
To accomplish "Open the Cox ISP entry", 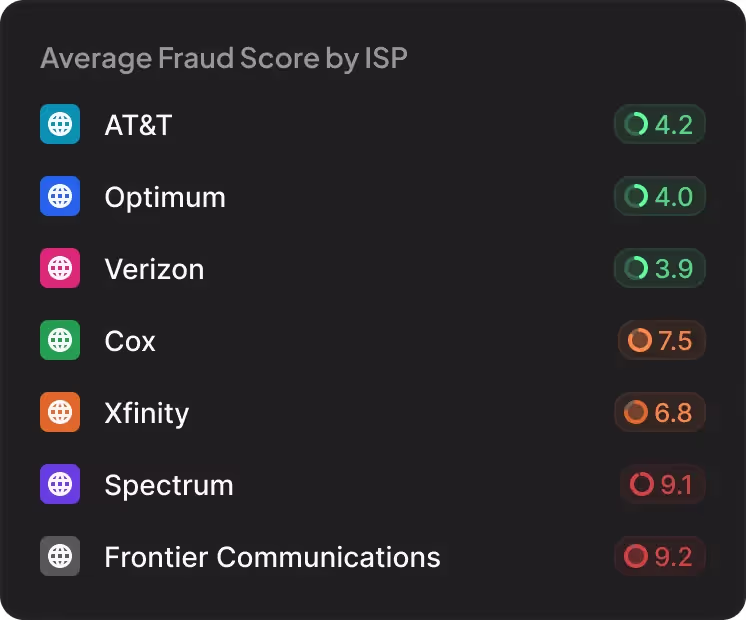I will point(130,341).
